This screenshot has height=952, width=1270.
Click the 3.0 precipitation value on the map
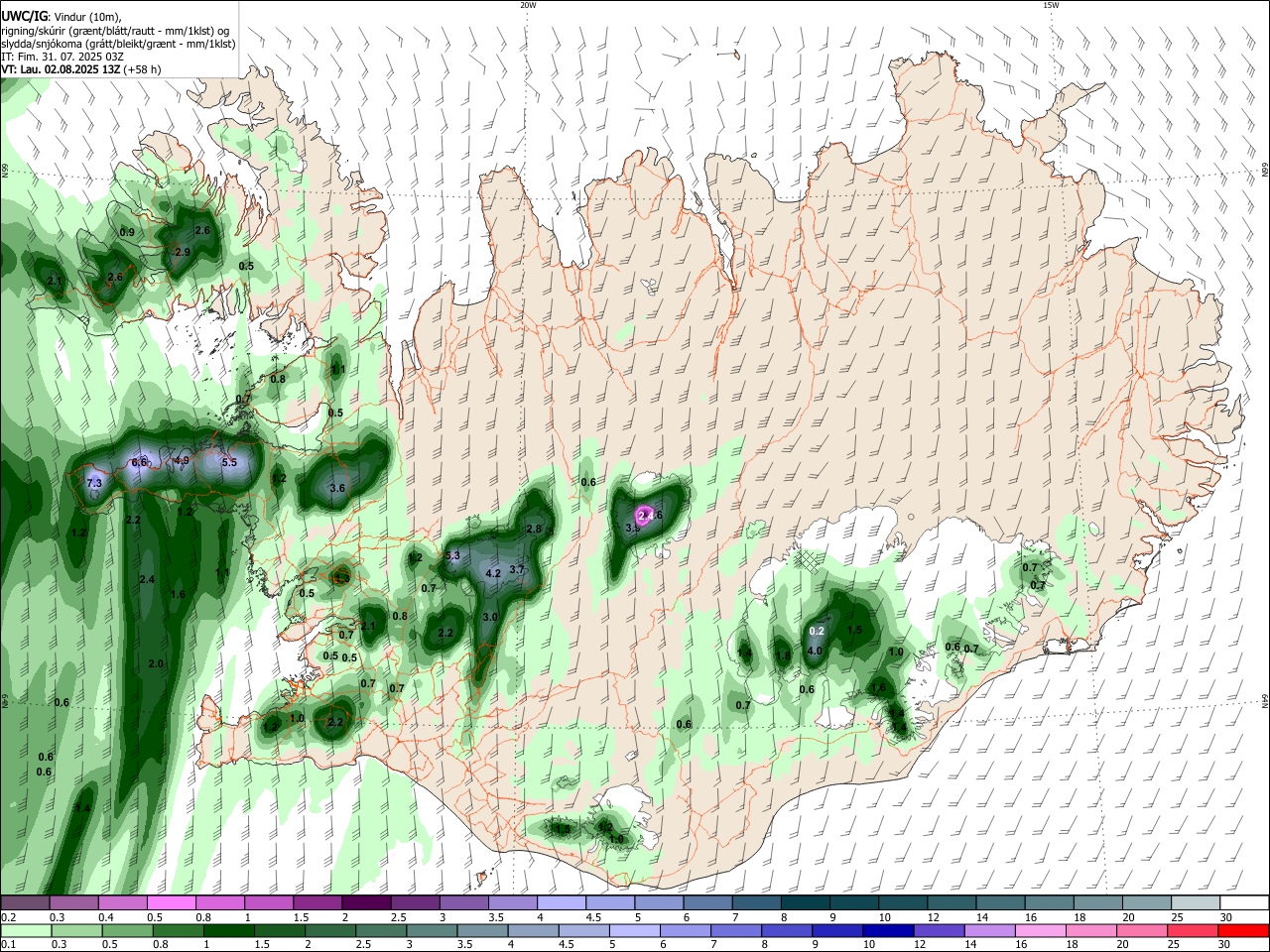(490, 617)
